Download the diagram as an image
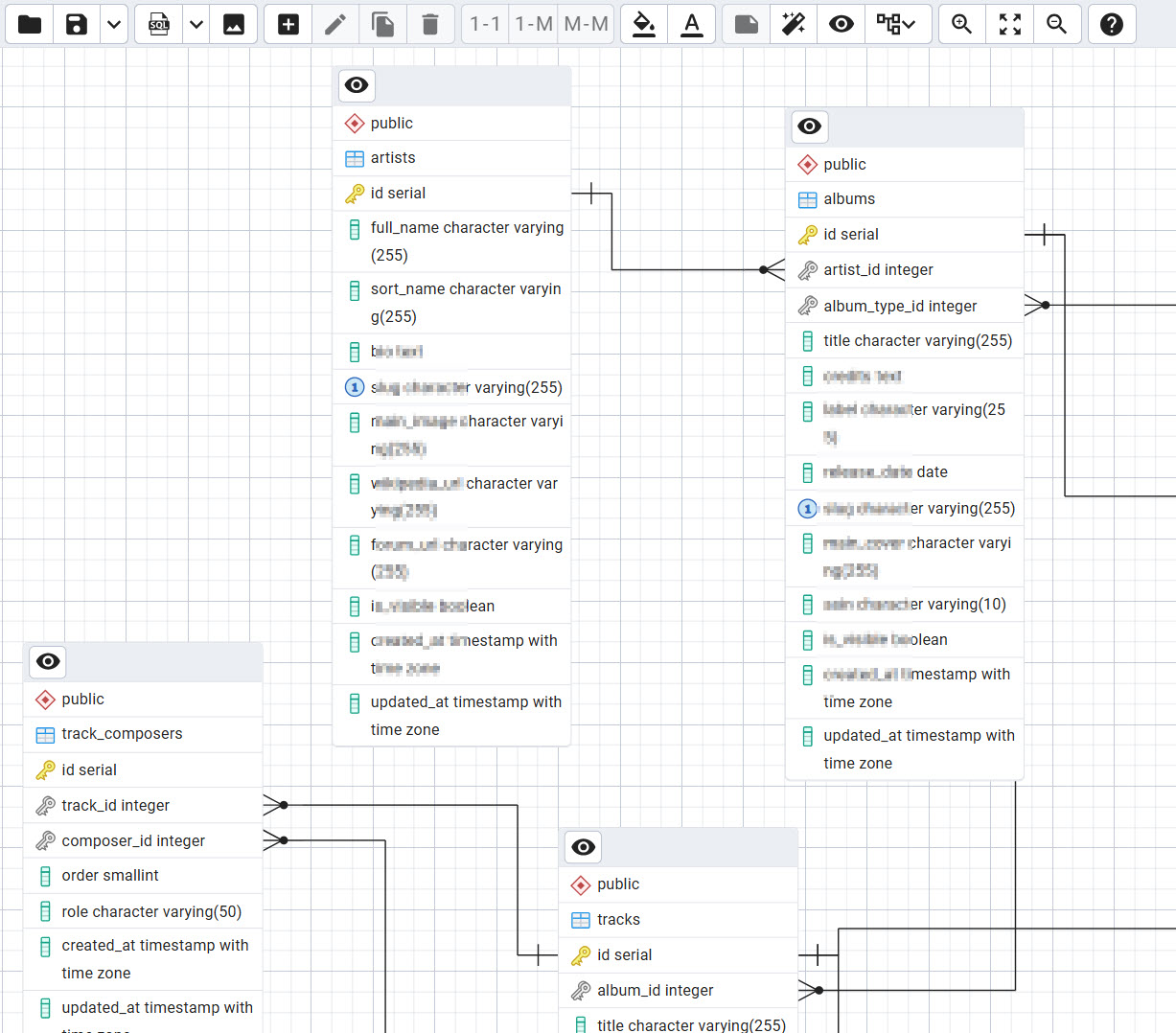 point(234,24)
